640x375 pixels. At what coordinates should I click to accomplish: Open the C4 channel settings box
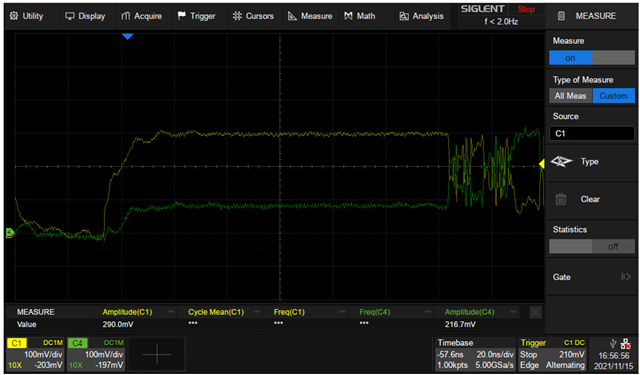pyautogui.click(x=96, y=354)
